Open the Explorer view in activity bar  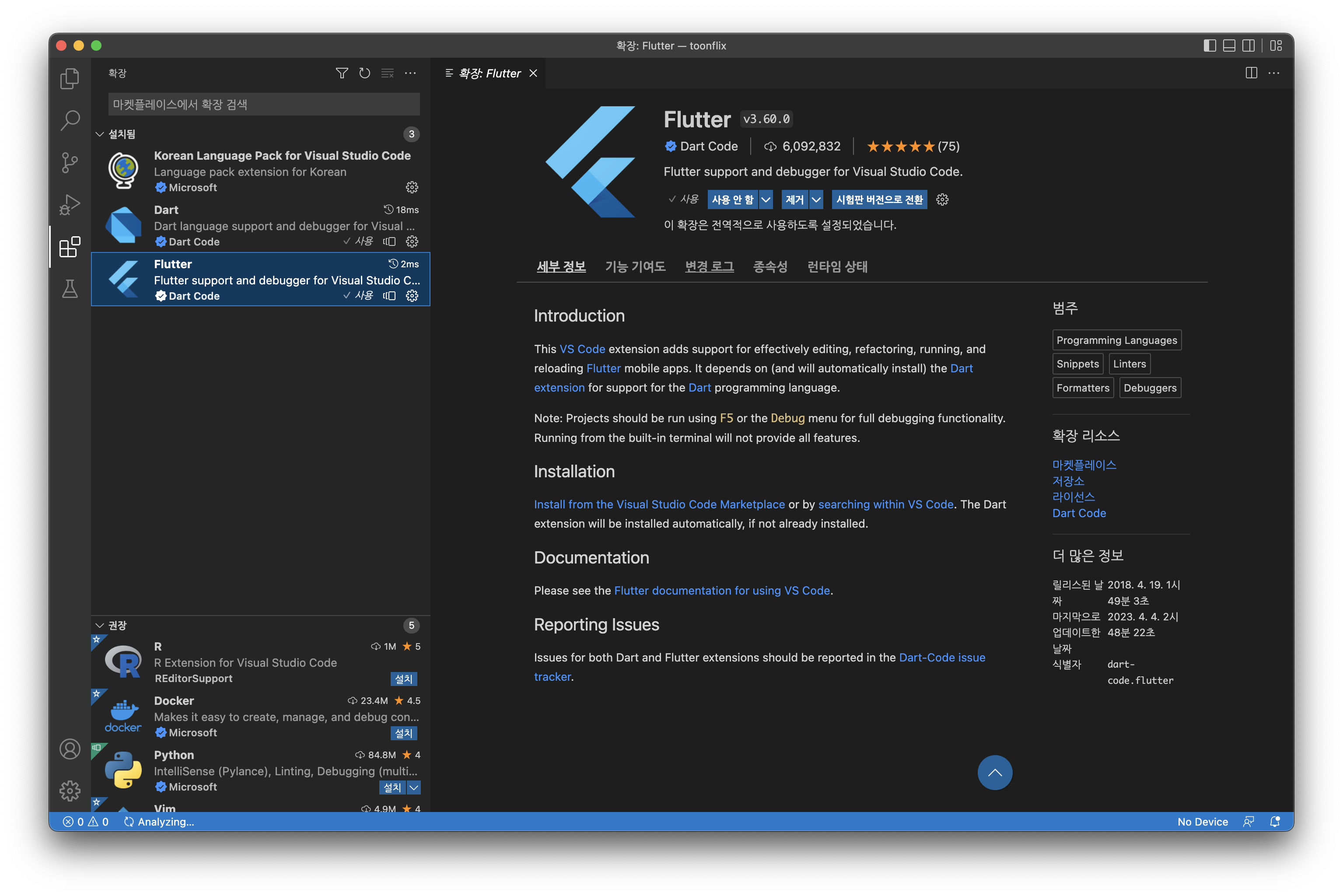pyautogui.click(x=70, y=78)
